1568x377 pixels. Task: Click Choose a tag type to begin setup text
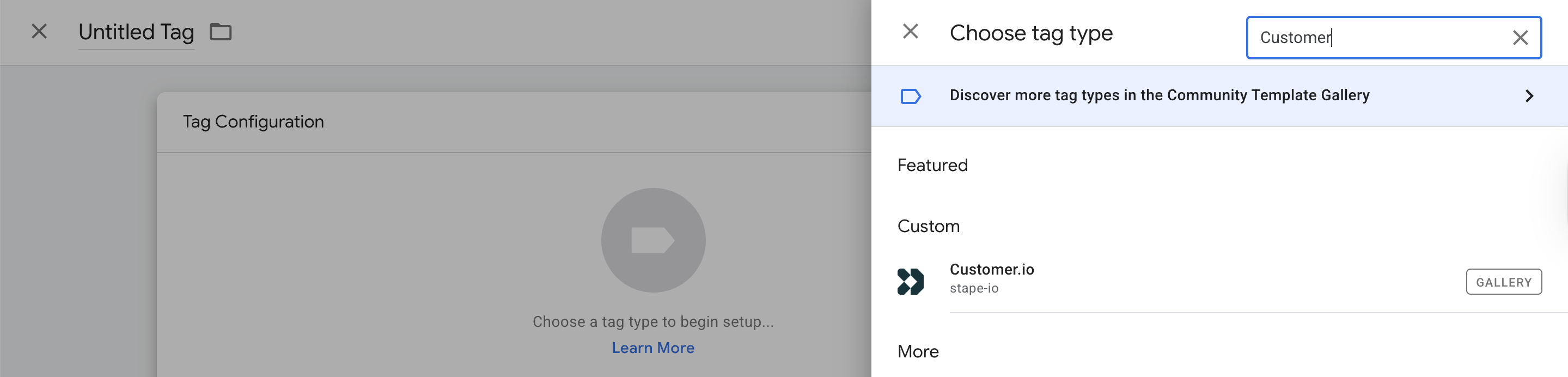pyautogui.click(x=653, y=321)
